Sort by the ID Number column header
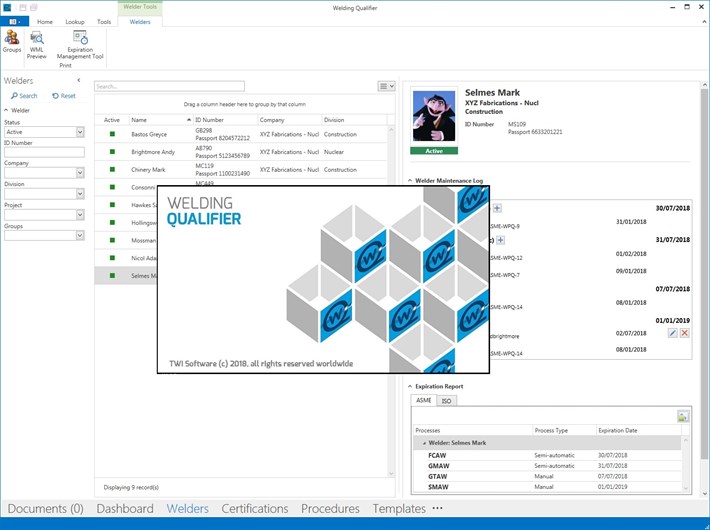 coord(225,120)
